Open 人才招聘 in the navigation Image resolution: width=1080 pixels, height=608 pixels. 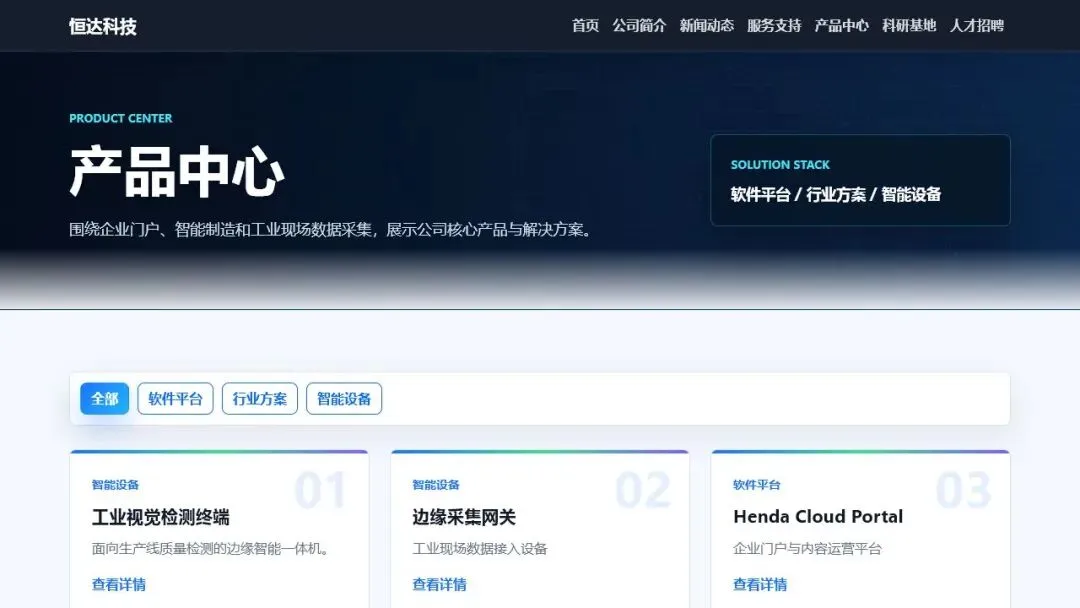point(976,25)
